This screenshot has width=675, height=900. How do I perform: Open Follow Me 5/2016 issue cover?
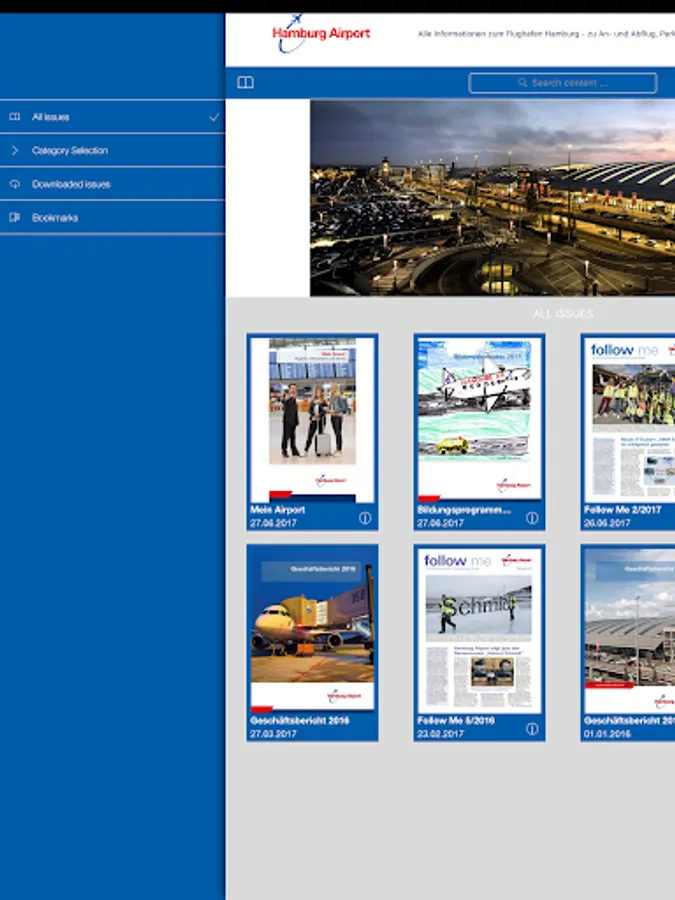(x=479, y=630)
